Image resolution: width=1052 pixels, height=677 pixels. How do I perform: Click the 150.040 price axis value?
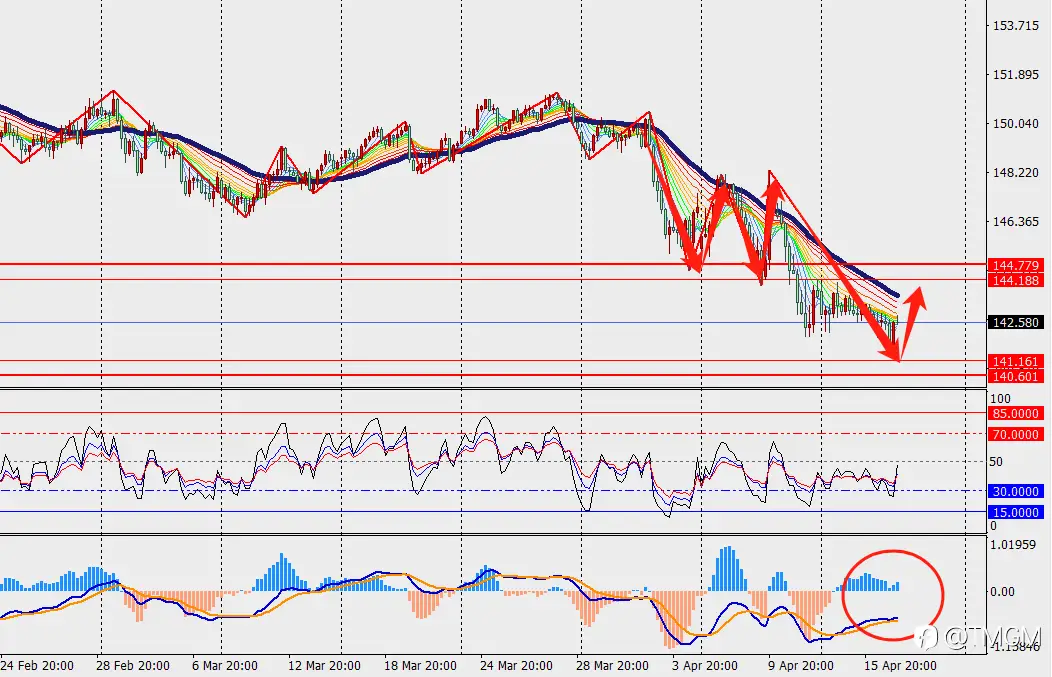point(1016,123)
